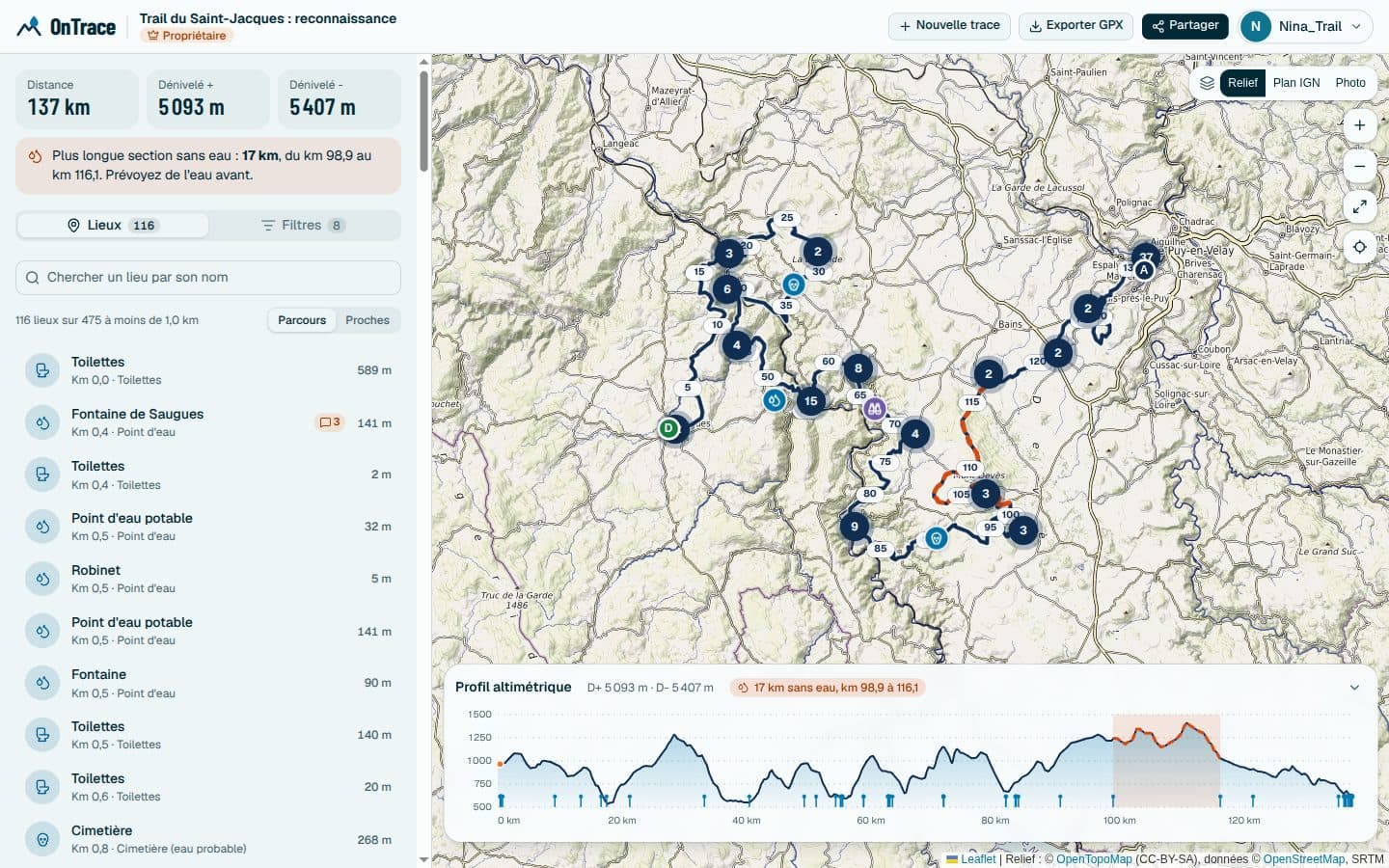Image resolution: width=1389 pixels, height=868 pixels.
Task: Open the cluster marker labeled 8
Action: pos(858,367)
